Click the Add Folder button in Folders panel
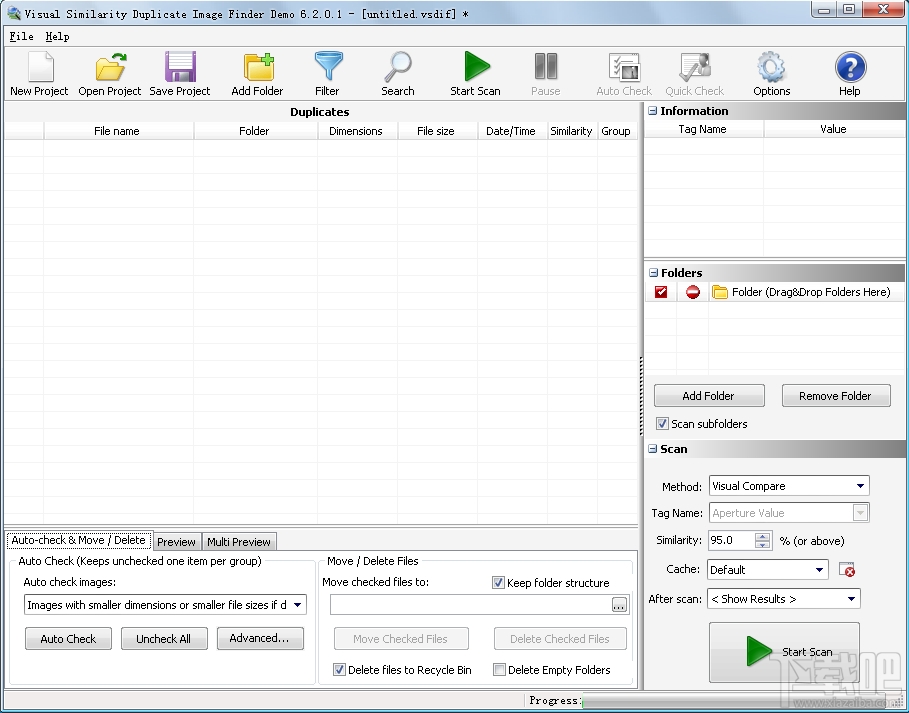Viewport: 909px width, 713px height. point(708,396)
